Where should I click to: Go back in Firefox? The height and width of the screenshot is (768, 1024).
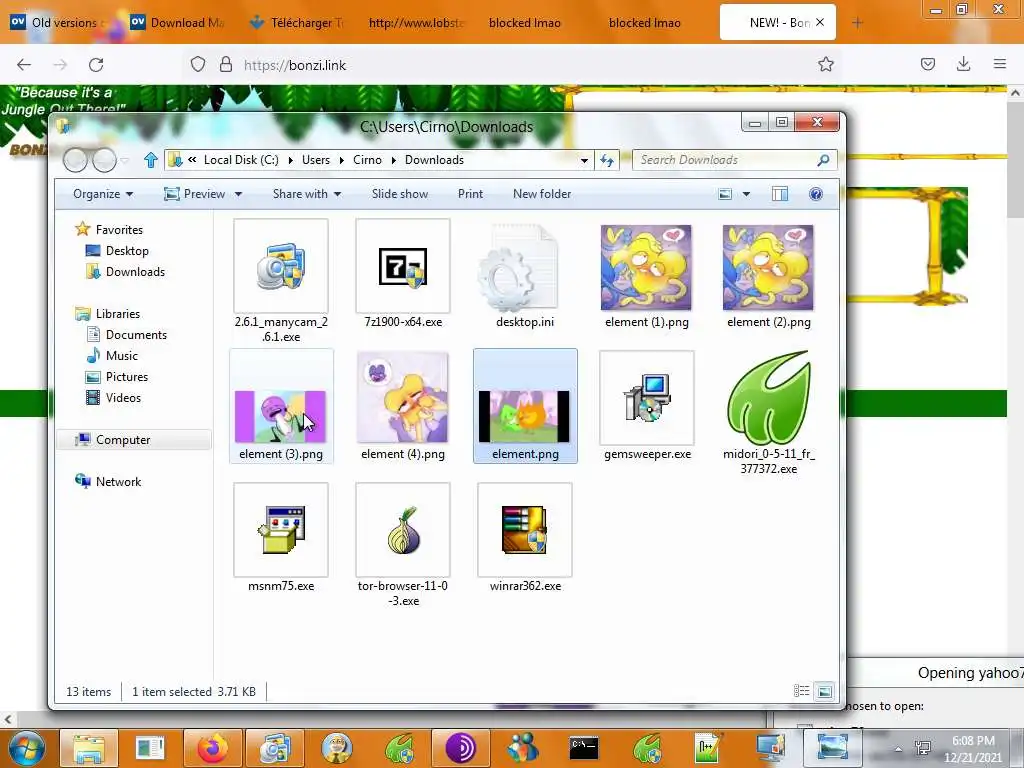click(24, 65)
